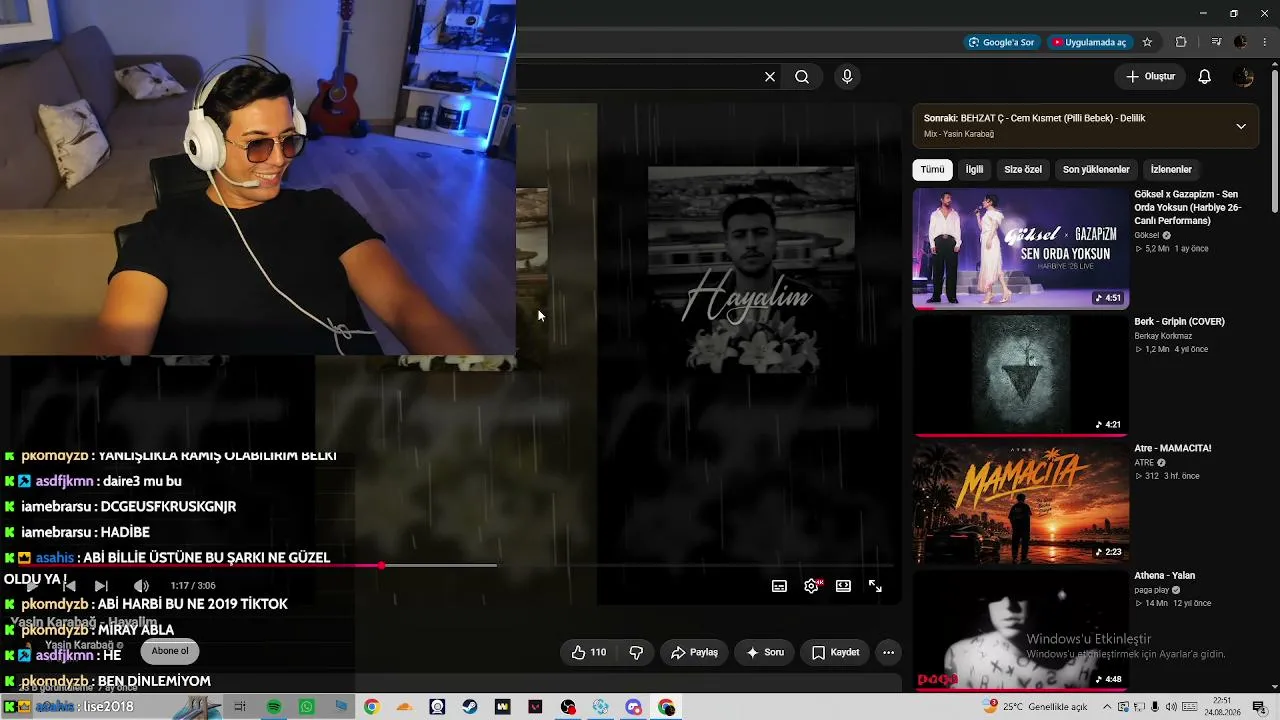
Task: Like the video with thumbs up
Action: point(589,653)
